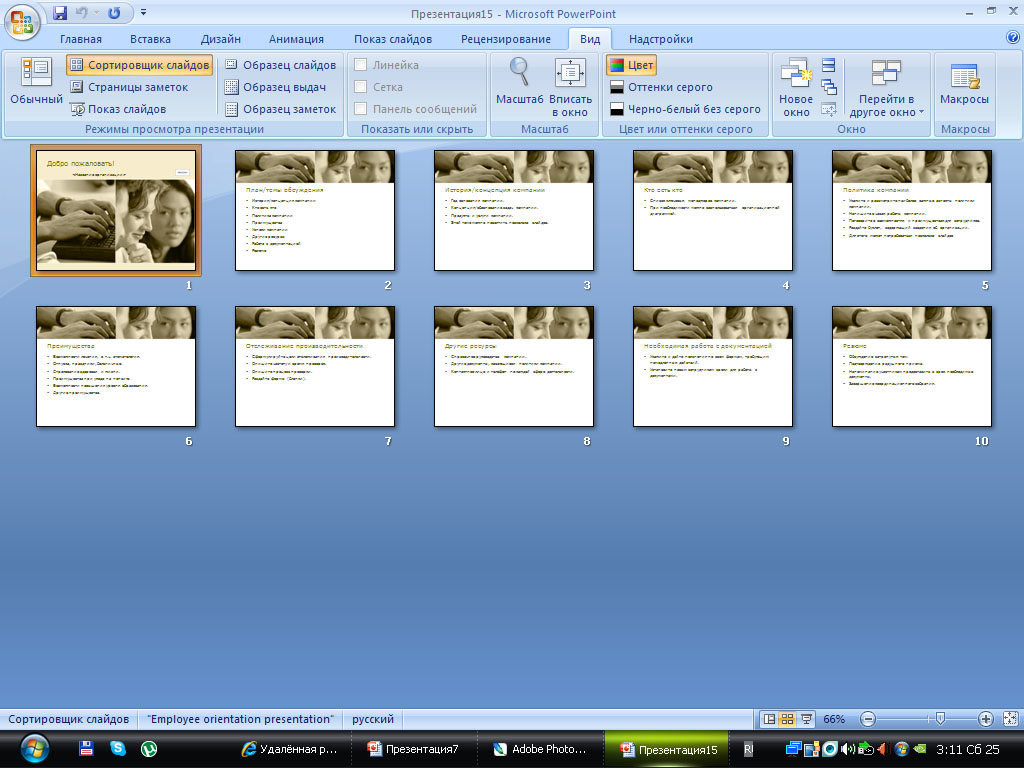Open the quick access toolbar customize arrow
The image size is (1024, 768).
coord(144,14)
